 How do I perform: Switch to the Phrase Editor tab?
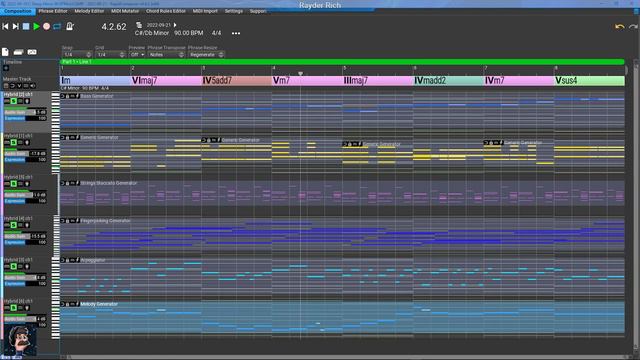[53, 11]
